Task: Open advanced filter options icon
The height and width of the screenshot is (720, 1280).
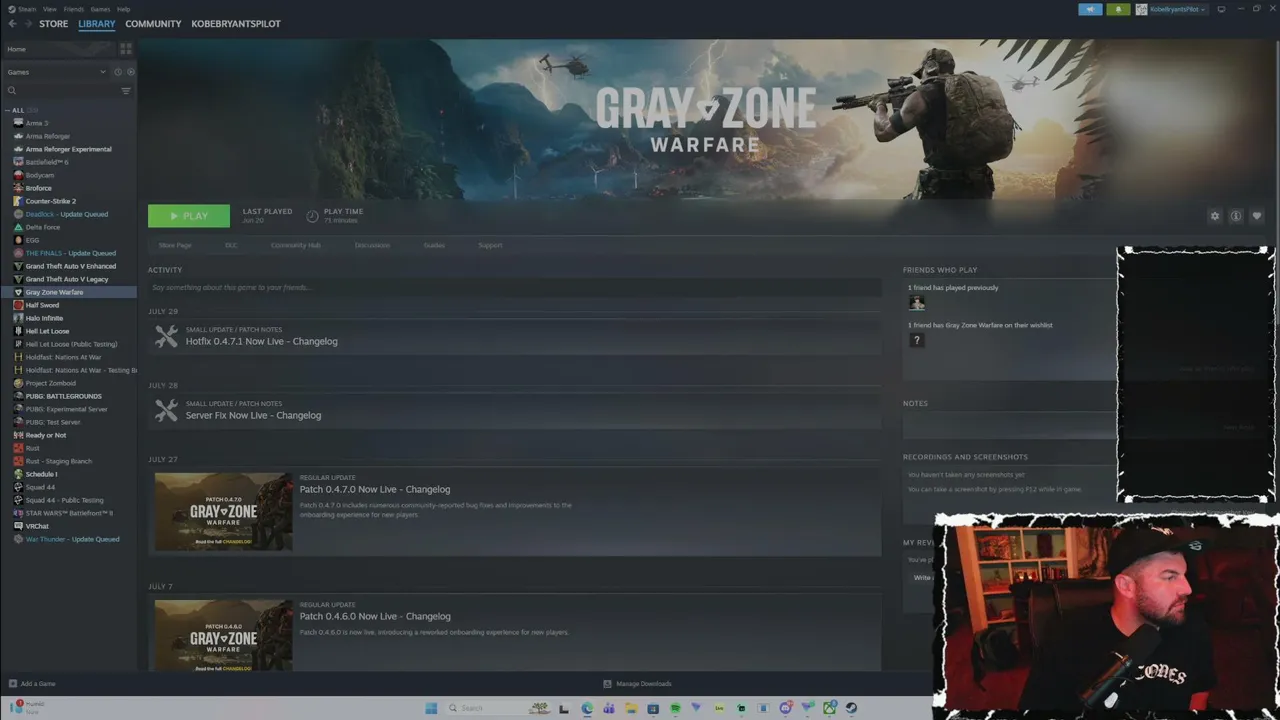Action: (x=126, y=91)
